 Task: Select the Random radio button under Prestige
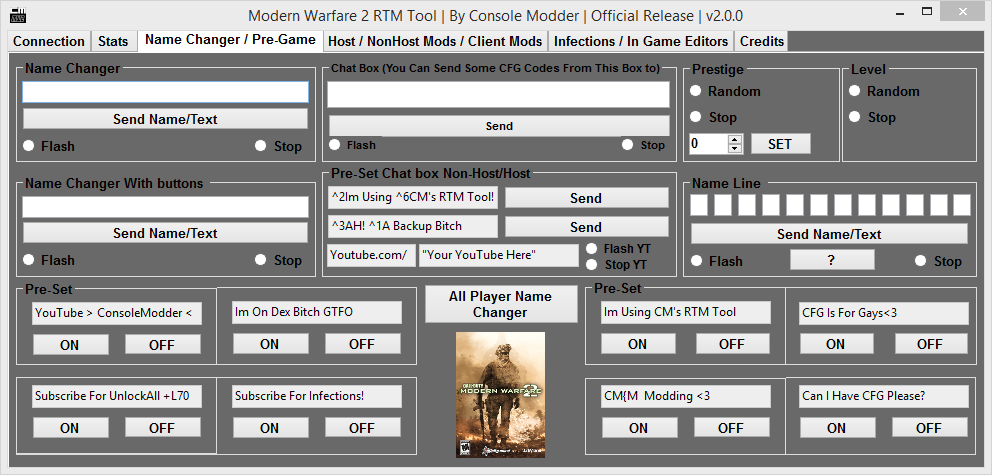(x=696, y=91)
